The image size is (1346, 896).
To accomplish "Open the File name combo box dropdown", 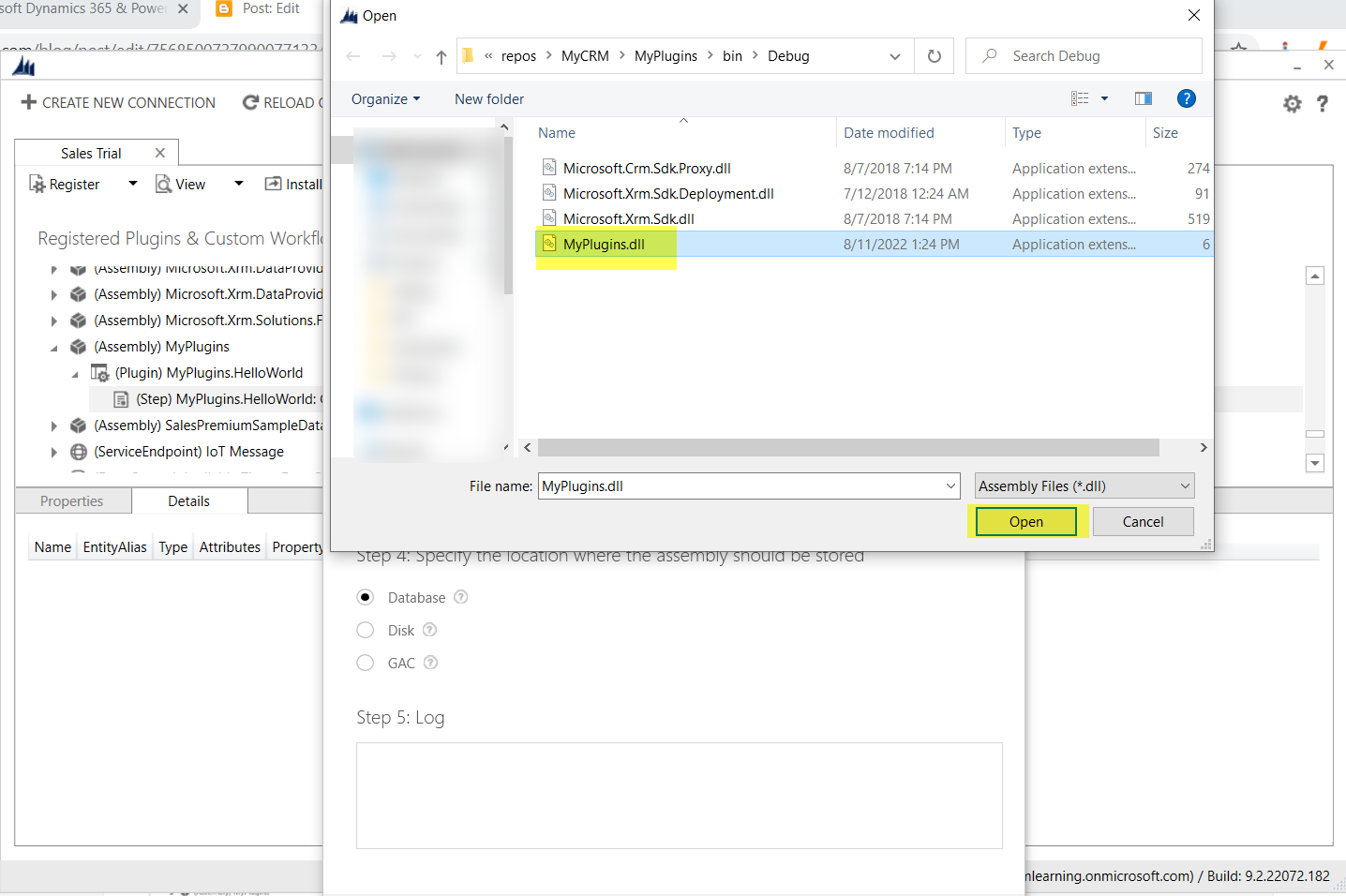I will (950, 485).
